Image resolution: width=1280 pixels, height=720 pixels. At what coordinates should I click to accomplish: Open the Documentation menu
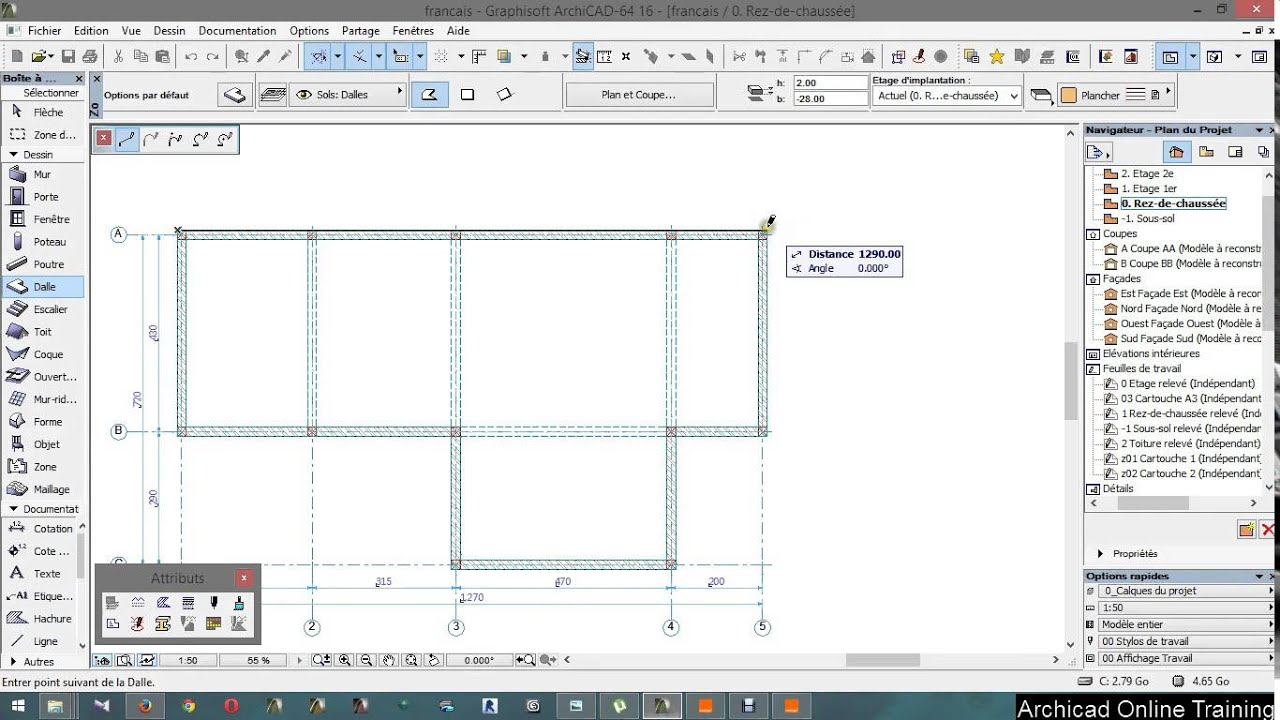(x=238, y=31)
